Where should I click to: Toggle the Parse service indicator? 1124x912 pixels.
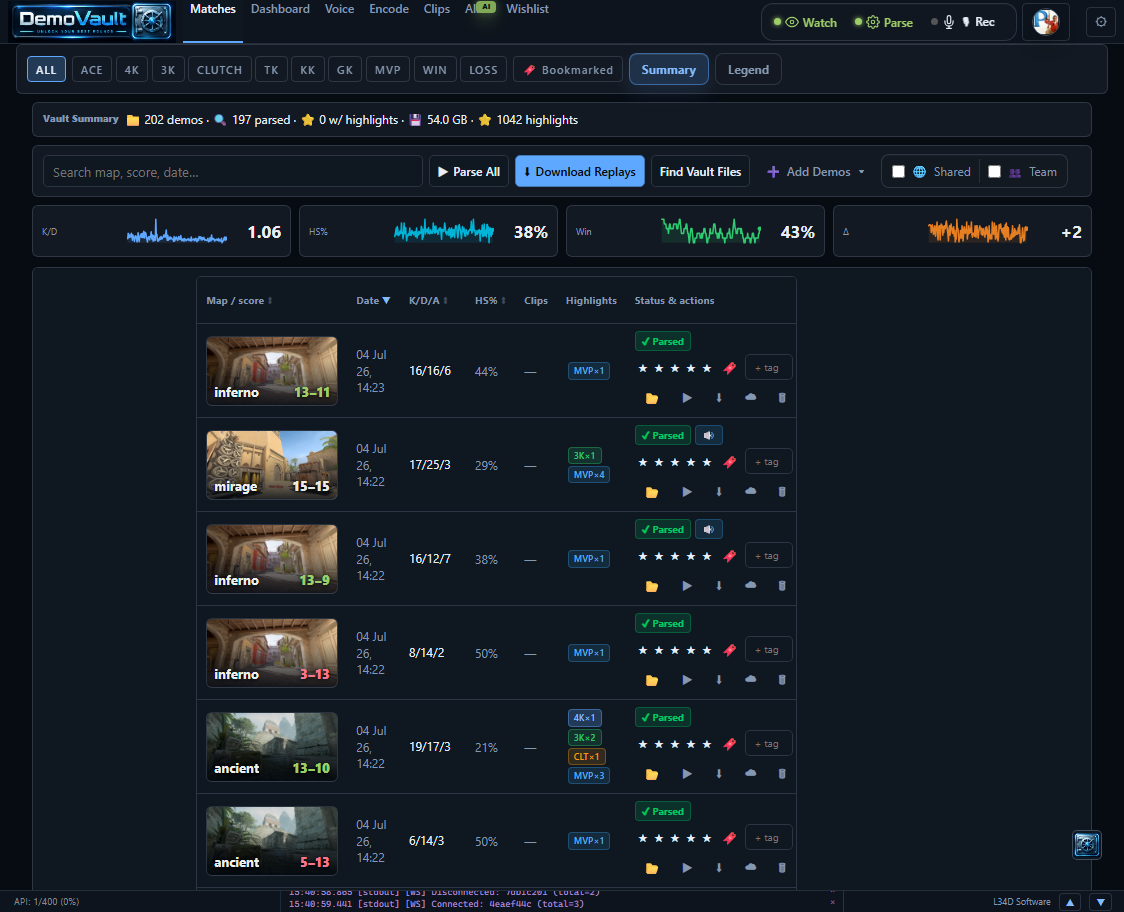pyautogui.click(x=884, y=22)
